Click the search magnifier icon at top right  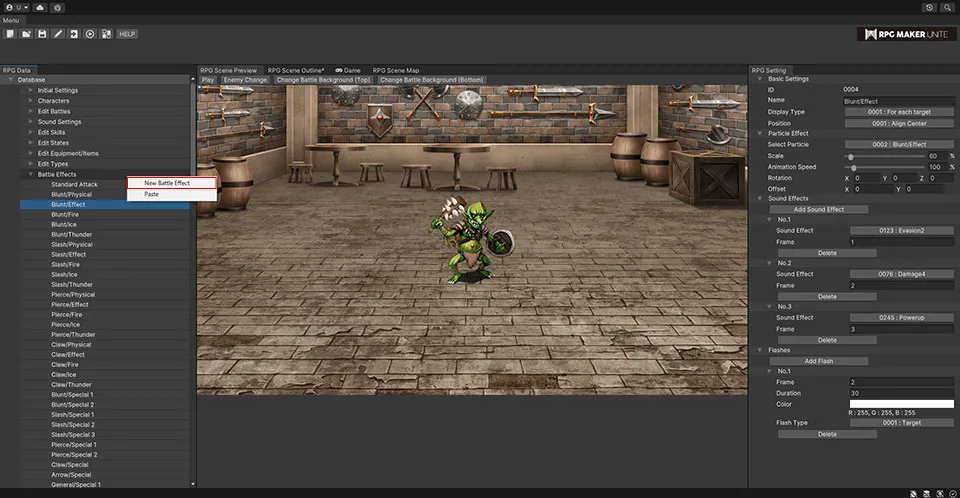pos(948,7)
